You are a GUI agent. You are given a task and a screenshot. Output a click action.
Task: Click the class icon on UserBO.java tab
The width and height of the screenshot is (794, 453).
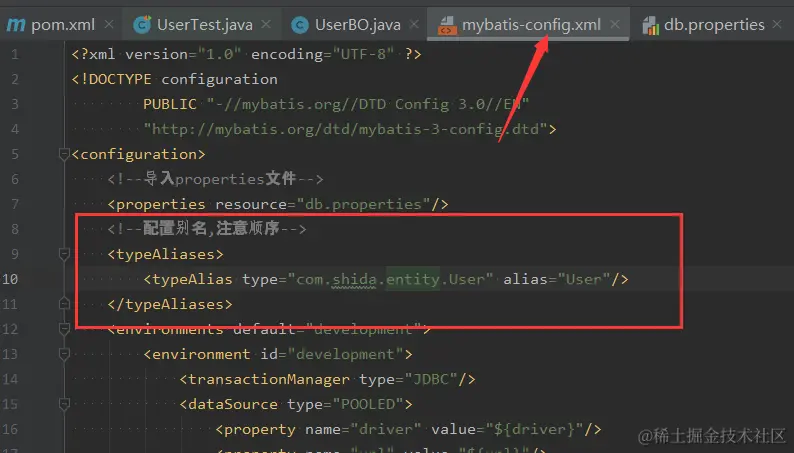click(x=300, y=25)
